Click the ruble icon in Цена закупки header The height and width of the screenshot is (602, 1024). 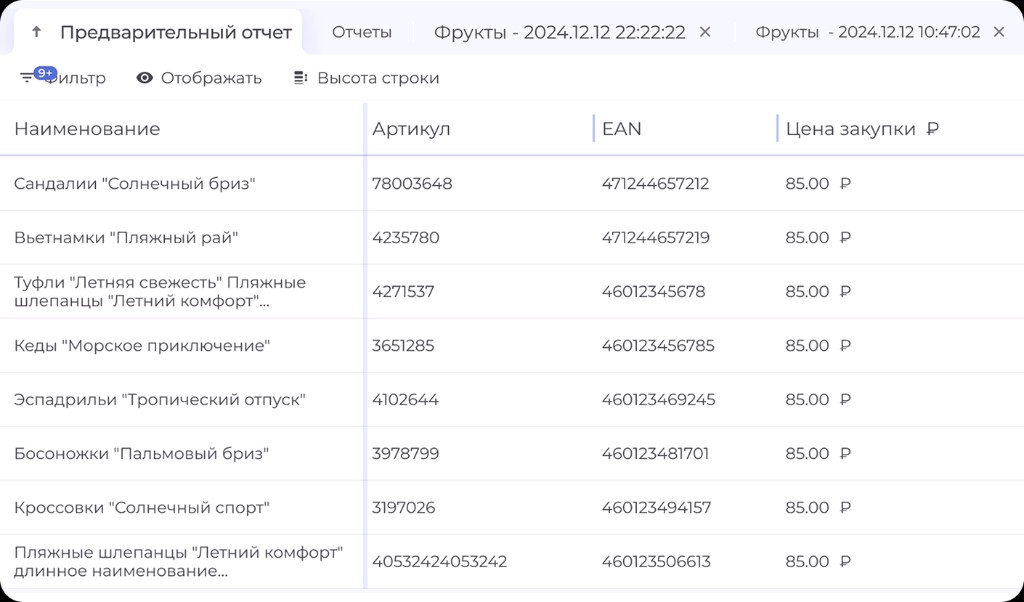click(933, 129)
